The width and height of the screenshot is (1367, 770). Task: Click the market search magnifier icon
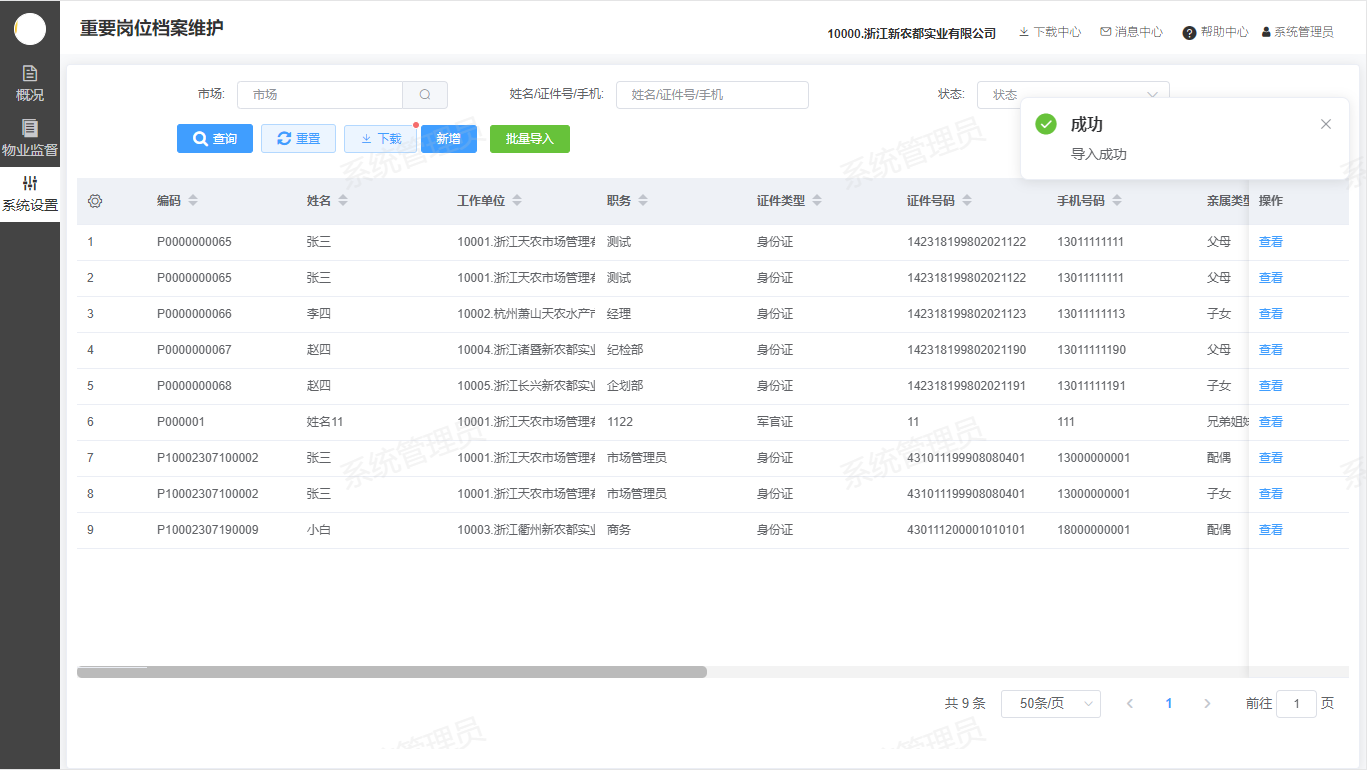pyautogui.click(x=425, y=95)
